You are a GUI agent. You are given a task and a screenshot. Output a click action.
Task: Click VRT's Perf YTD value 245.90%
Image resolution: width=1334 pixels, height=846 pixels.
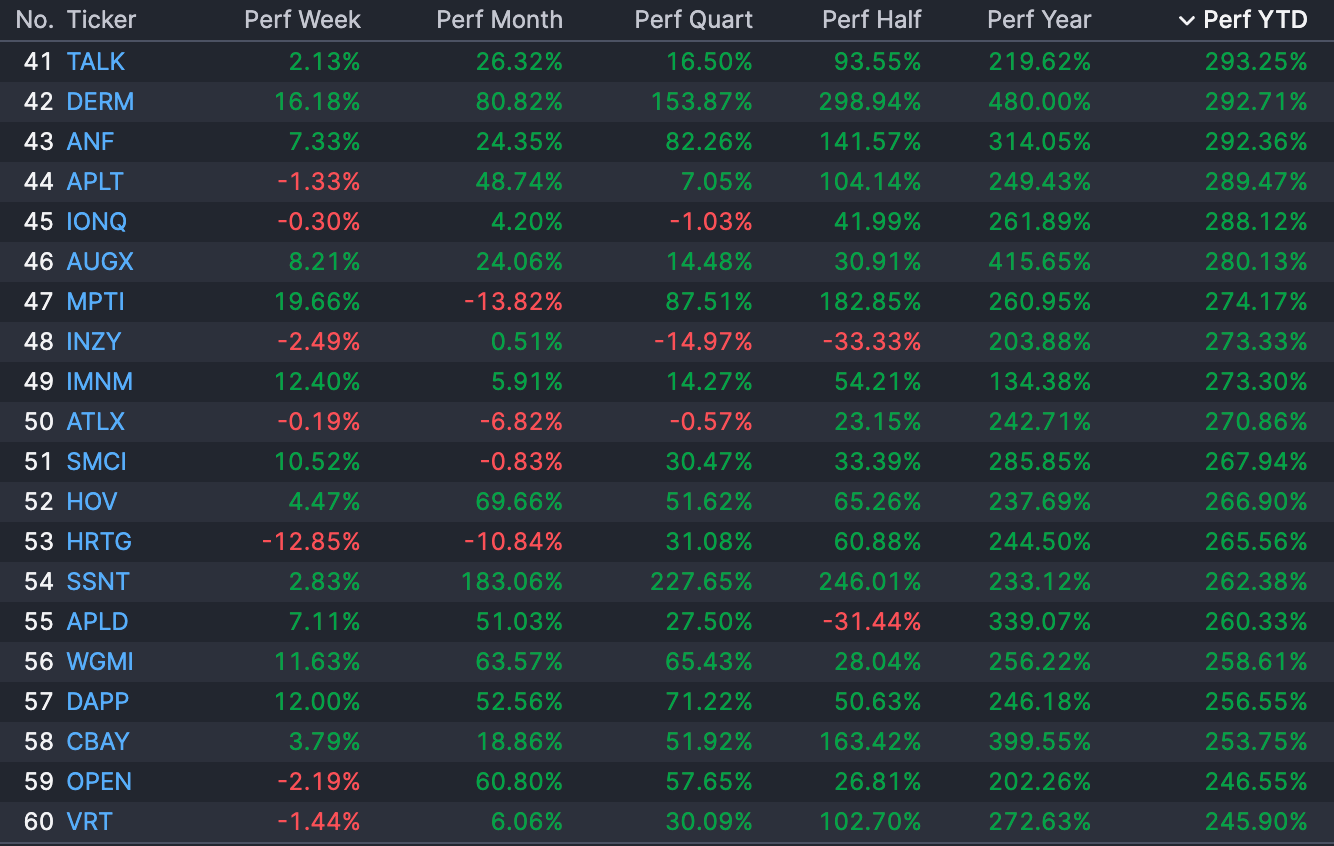[x=1256, y=822]
